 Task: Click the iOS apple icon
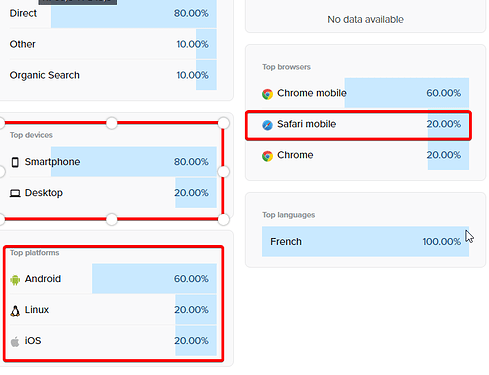click(15, 342)
